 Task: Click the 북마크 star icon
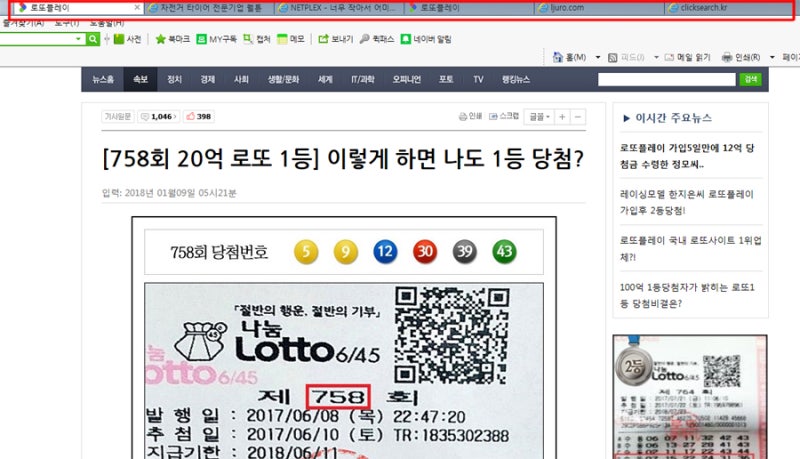coord(160,39)
